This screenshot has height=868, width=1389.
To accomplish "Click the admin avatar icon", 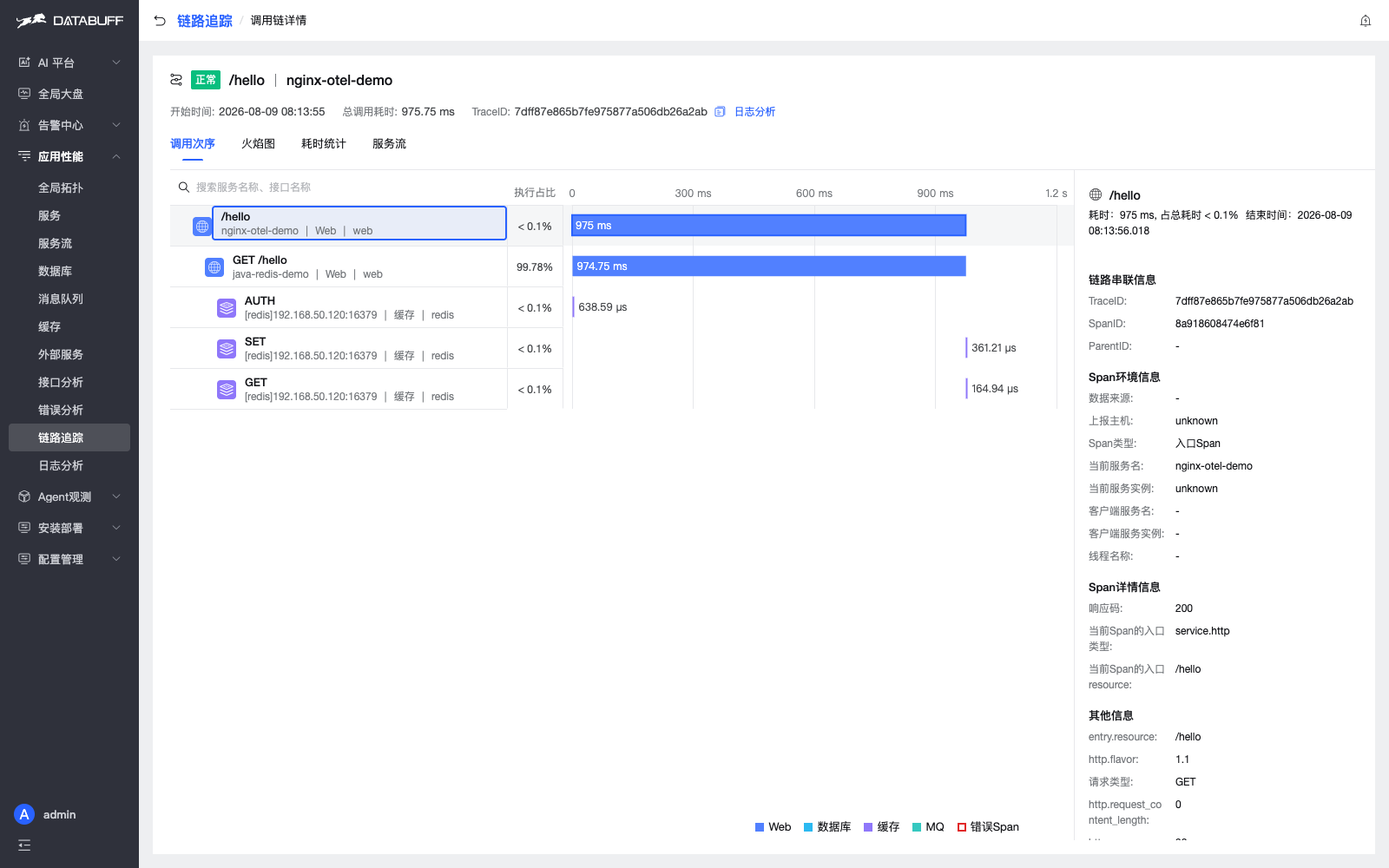I will click(x=24, y=814).
